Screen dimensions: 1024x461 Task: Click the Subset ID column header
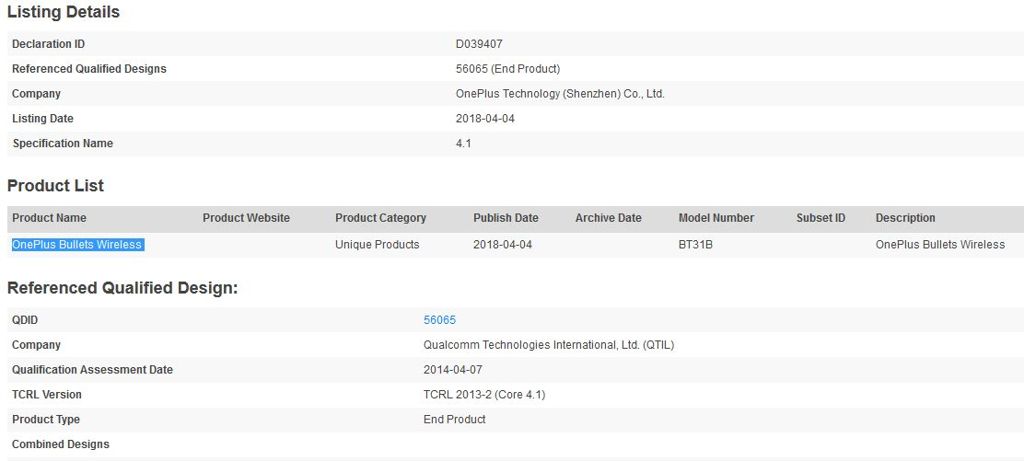[x=820, y=218]
